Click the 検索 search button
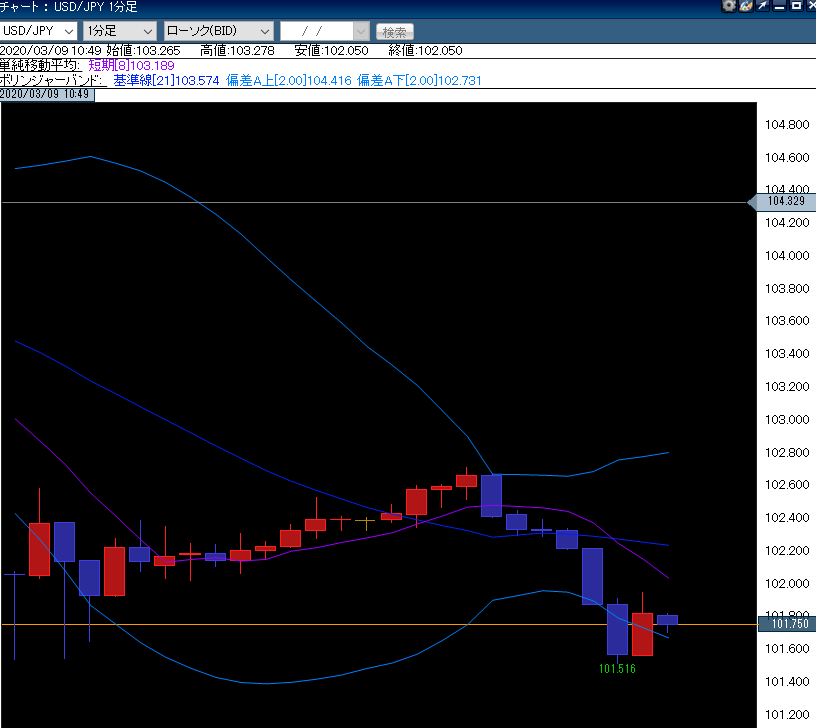 394,32
